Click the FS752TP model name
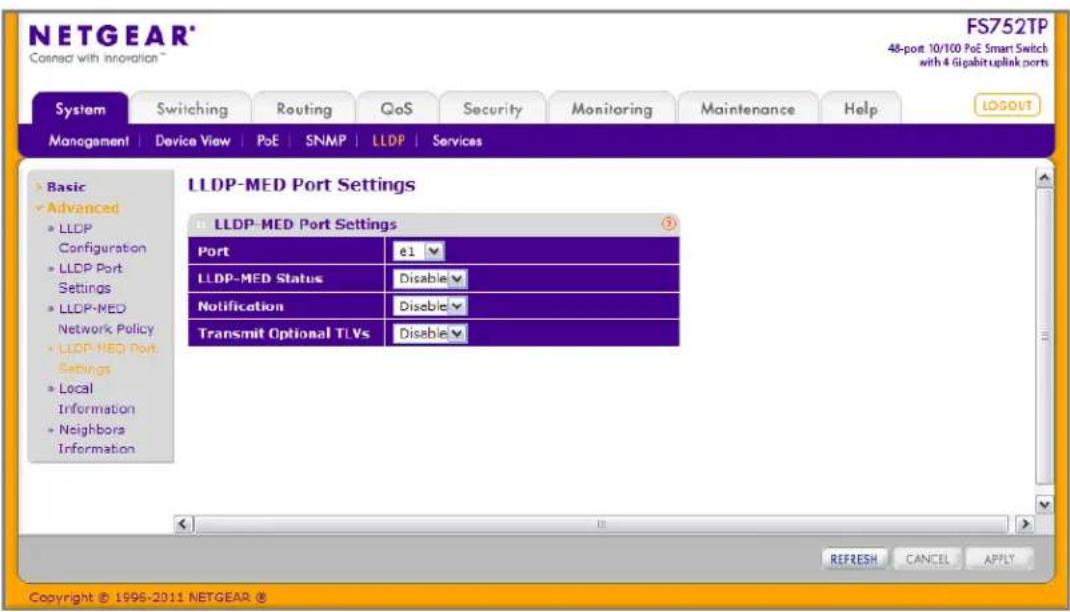This screenshot has width=1070, height=612. [1007, 27]
